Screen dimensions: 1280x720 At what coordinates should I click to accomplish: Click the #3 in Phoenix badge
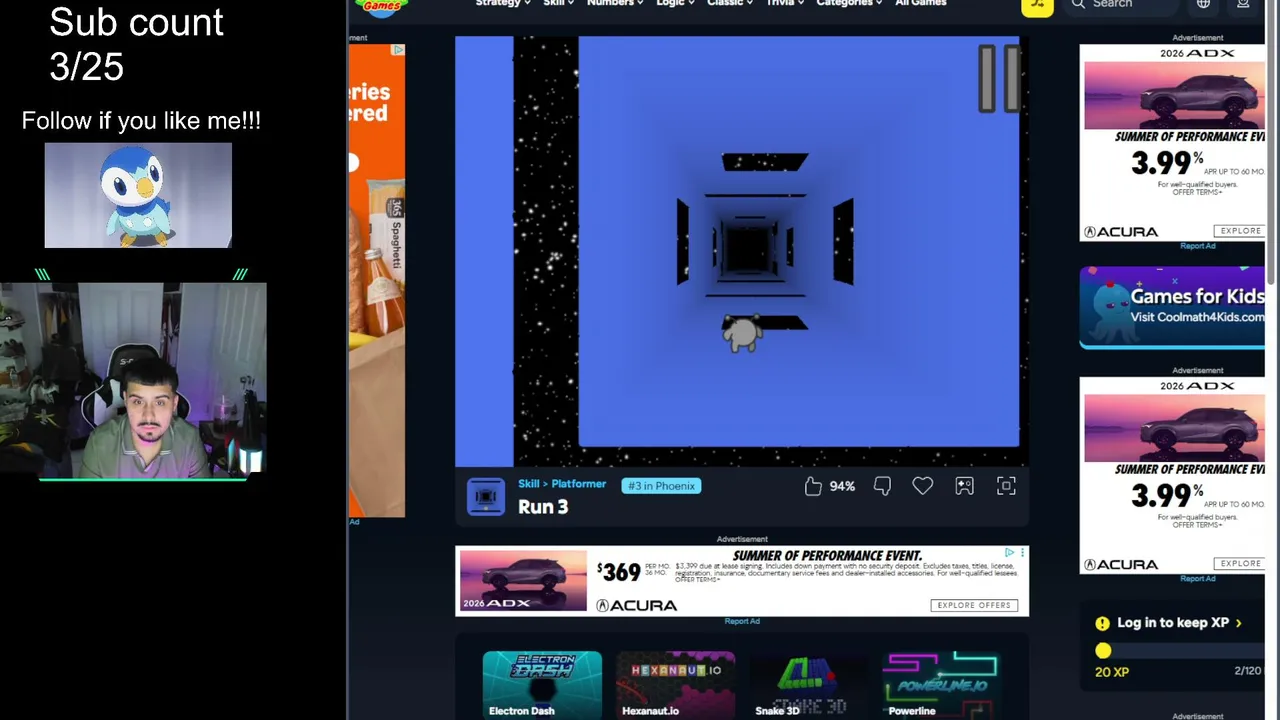(661, 486)
